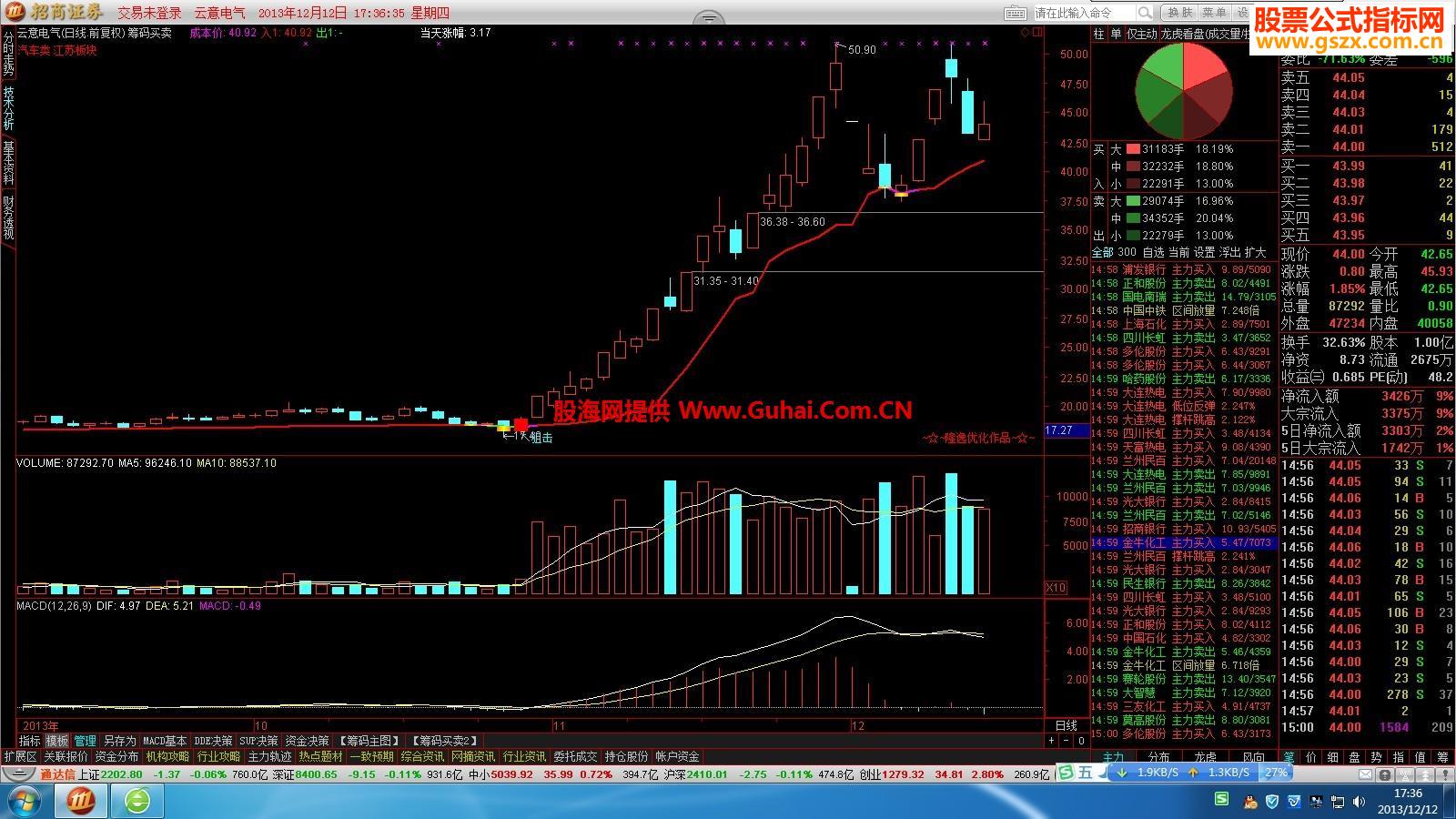Click 扩大 to enlarge monitor list

pos(1255,252)
